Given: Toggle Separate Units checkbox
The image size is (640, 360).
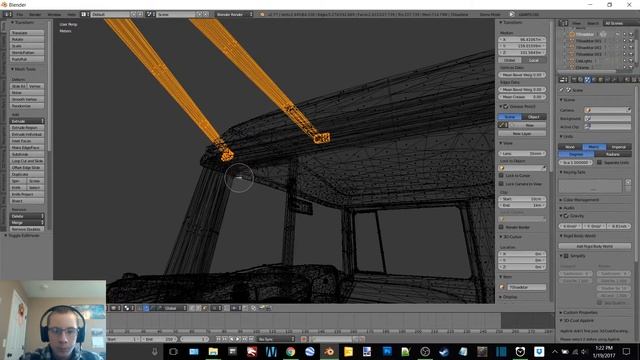Looking at the screenshot, I should tap(599, 162).
